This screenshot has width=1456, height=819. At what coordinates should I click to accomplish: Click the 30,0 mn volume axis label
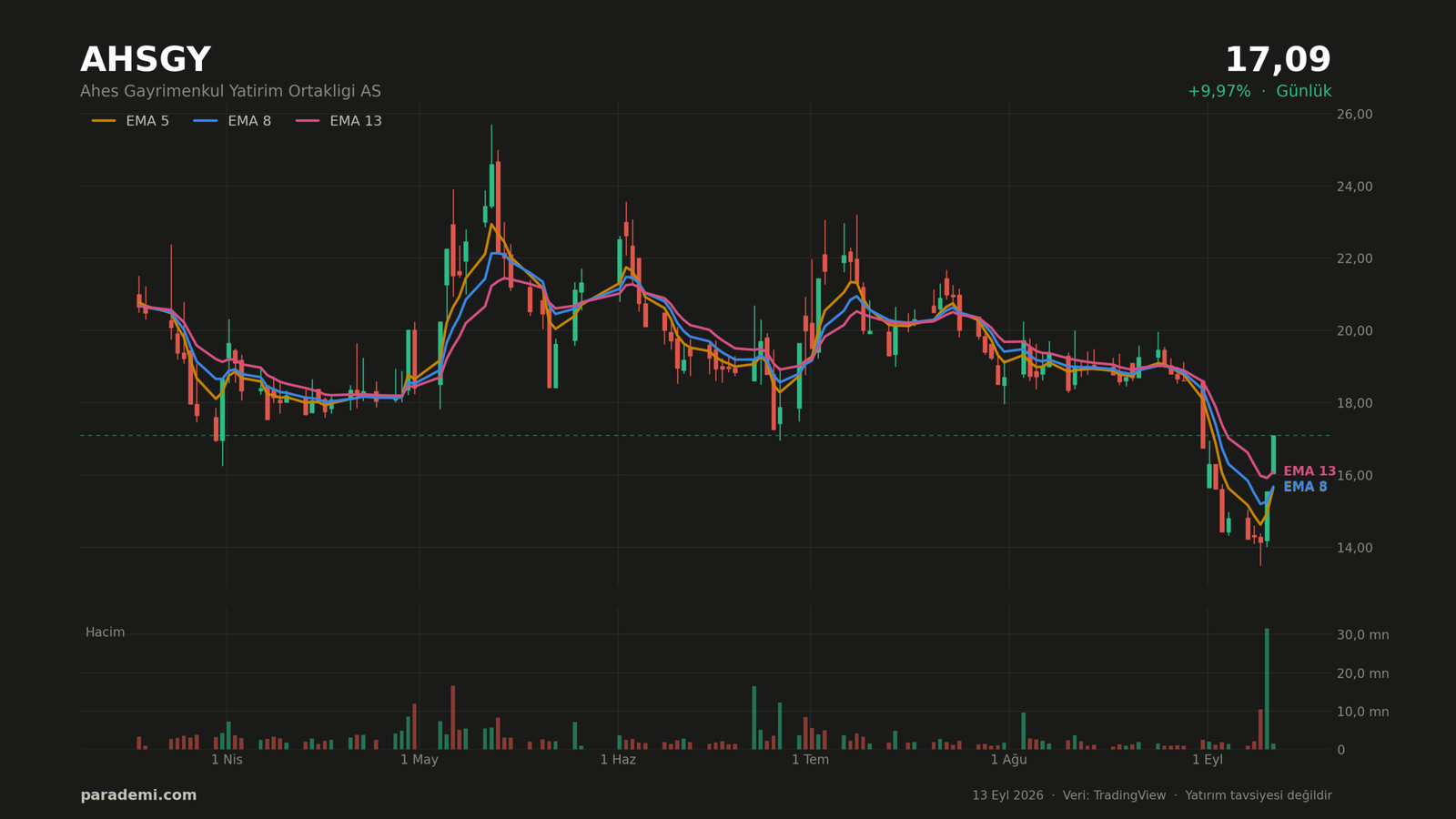1362,635
